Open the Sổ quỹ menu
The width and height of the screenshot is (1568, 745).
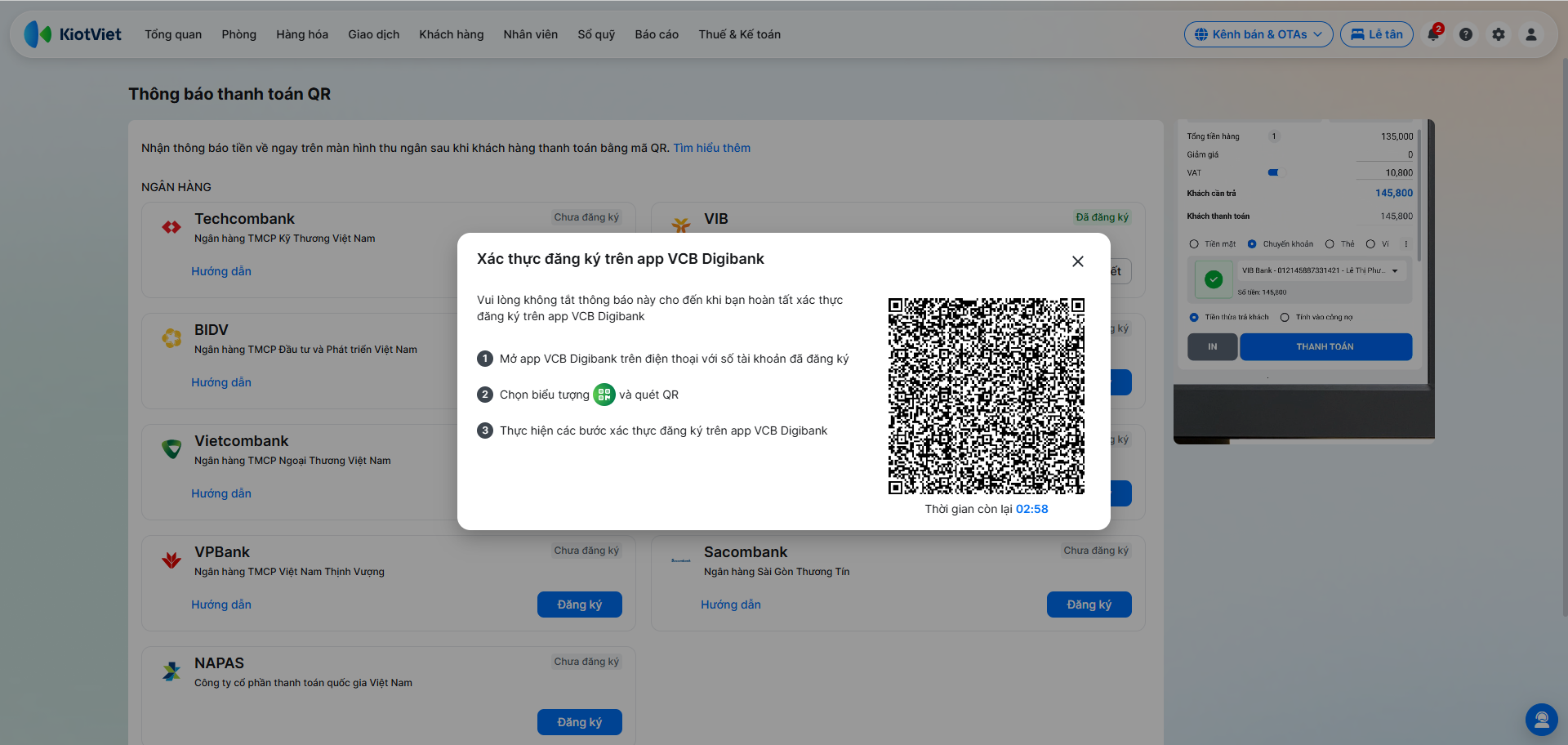[596, 34]
